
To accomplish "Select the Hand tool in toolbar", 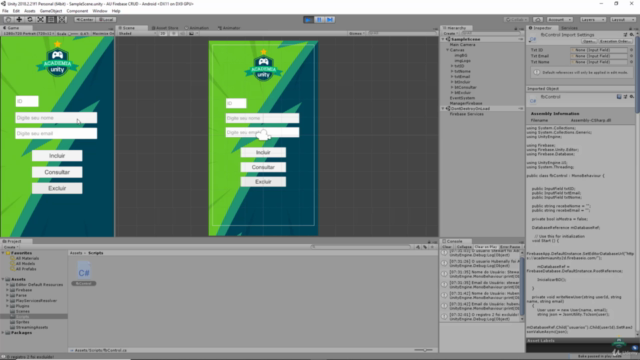I will coord(8,20).
